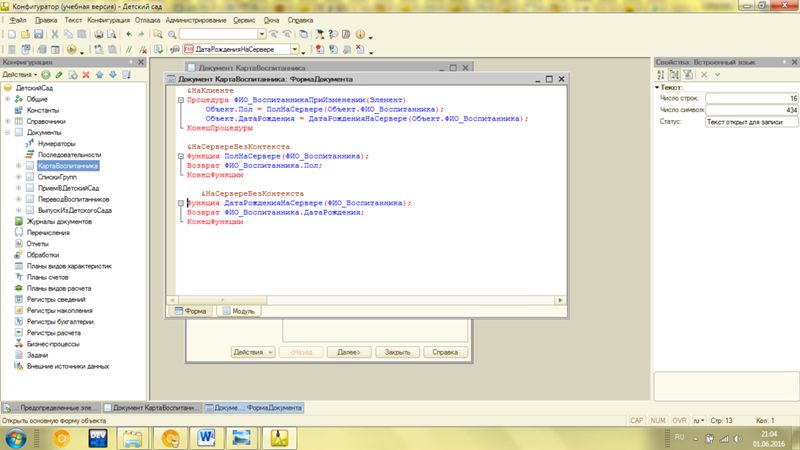The width and height of the screenshot is (800, 450).
Task: Open the Отладка menu
Action: 147,20
